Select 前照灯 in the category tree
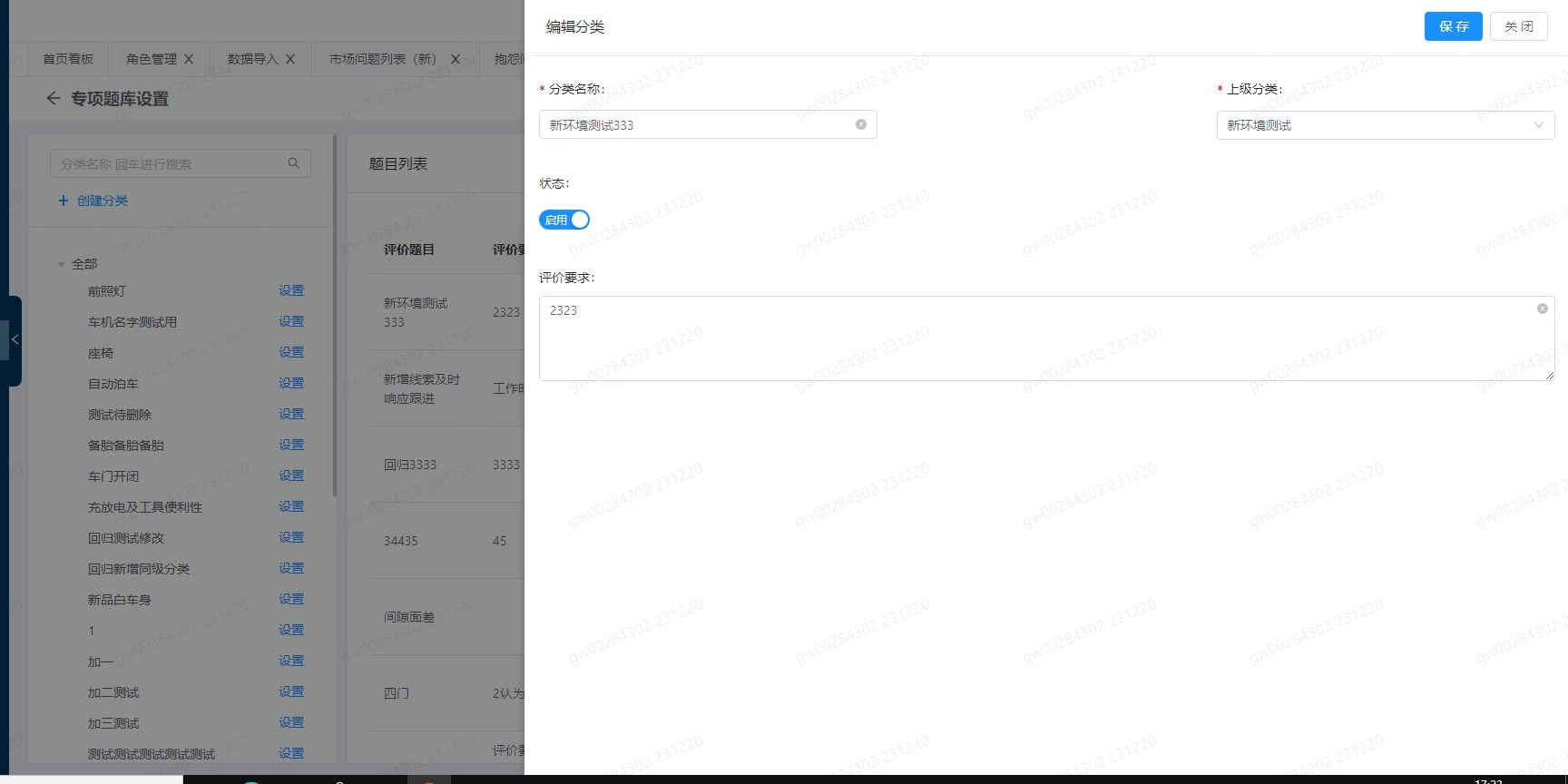The width and height of the screenshot is (1568, 784). [x=107, y=291]
